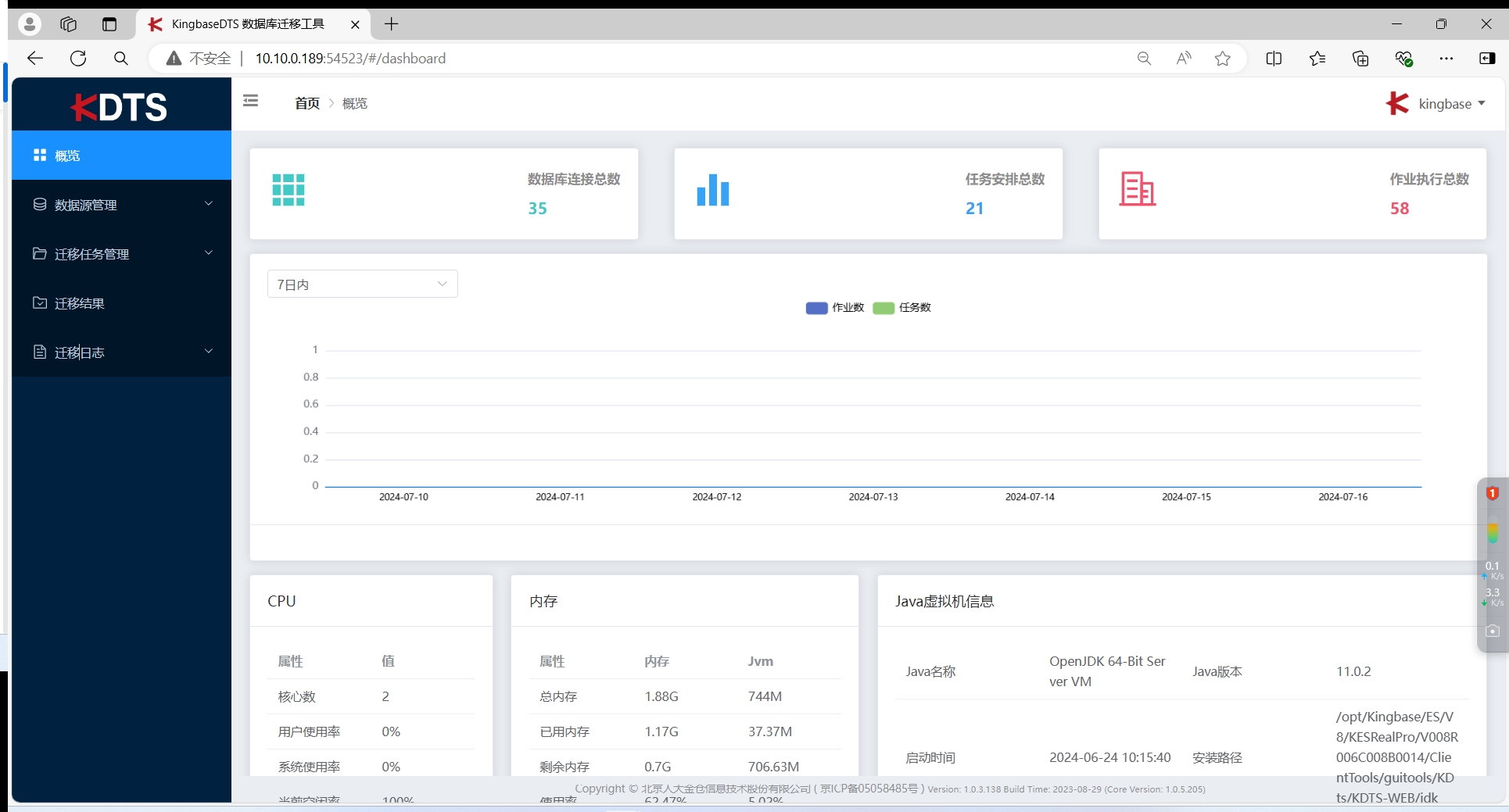This screenshot has width=1509, height=812.
Task: Click the floating widget screenshot camera icon
Action: click(1493, 631)
